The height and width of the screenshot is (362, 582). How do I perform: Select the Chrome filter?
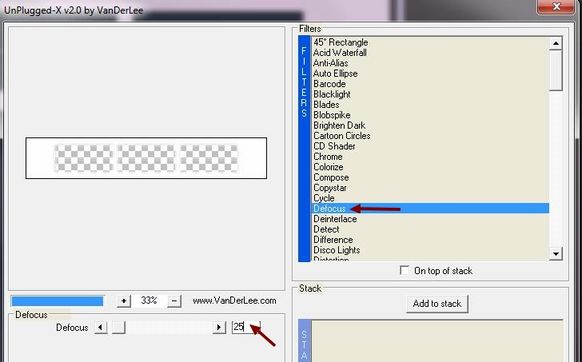(x=328, y=156)
